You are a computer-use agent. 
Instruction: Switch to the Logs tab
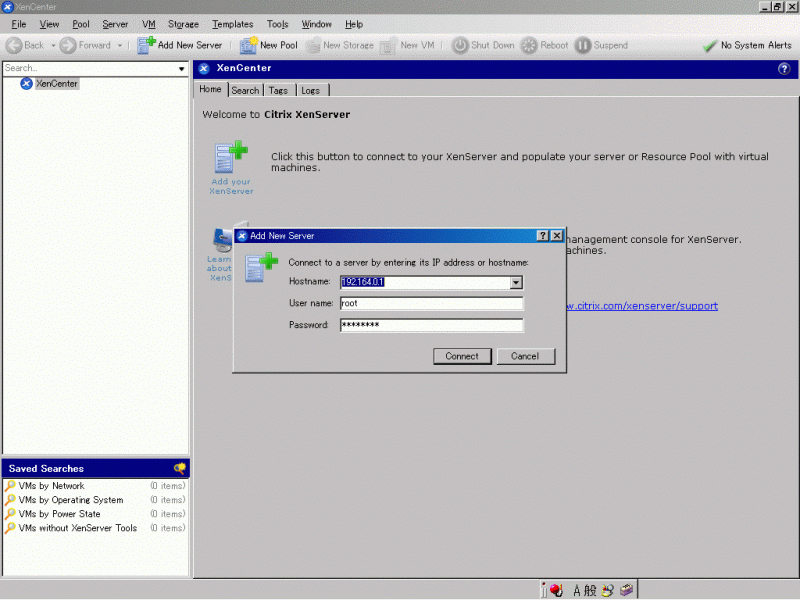click(x=310, y=90)
